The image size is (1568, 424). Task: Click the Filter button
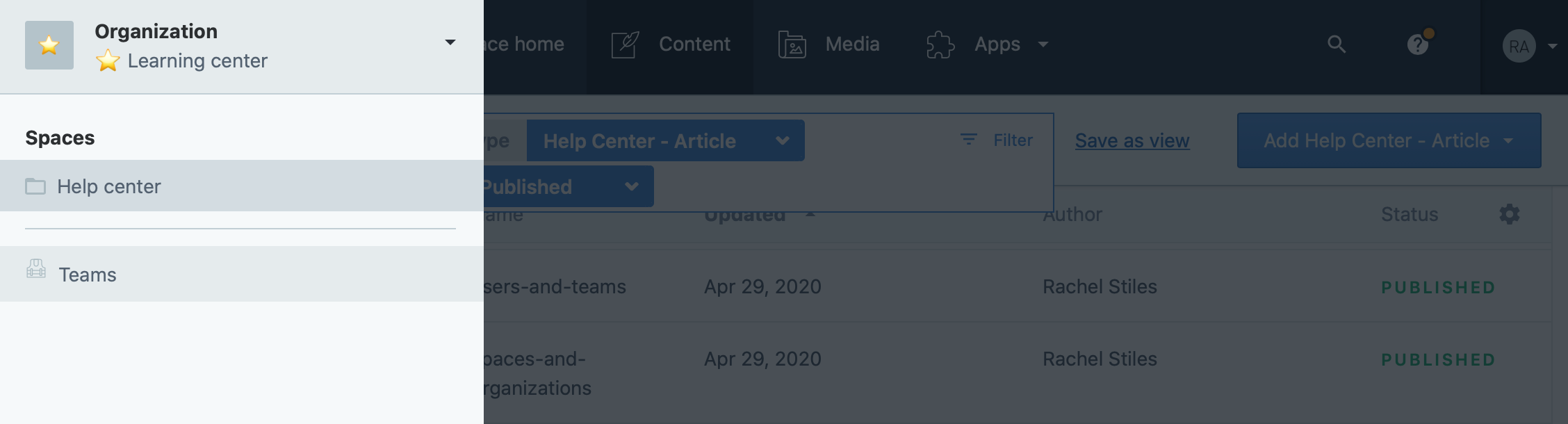tap(997, 140)
